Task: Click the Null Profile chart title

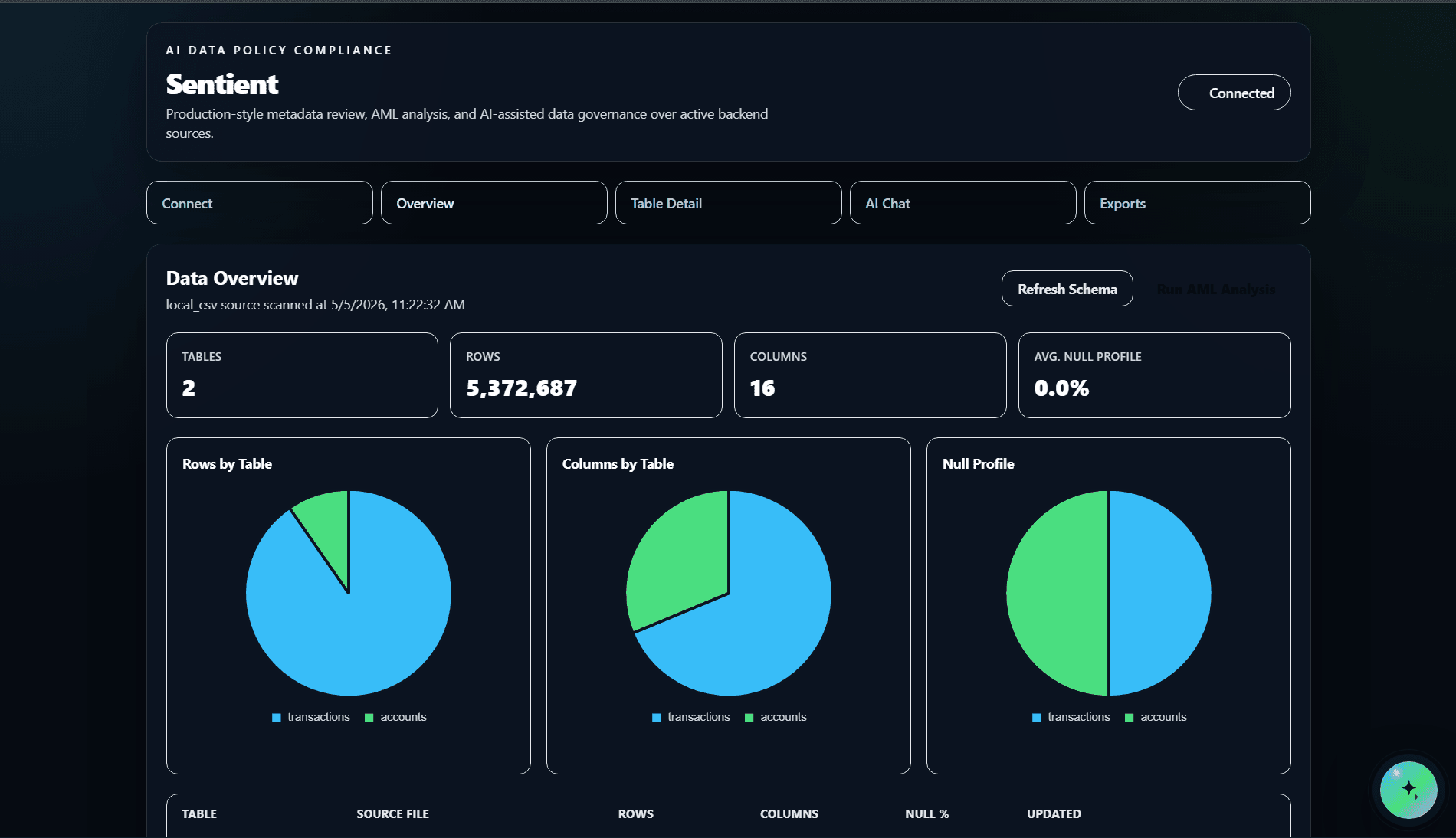Action: [x=979, y=464]
